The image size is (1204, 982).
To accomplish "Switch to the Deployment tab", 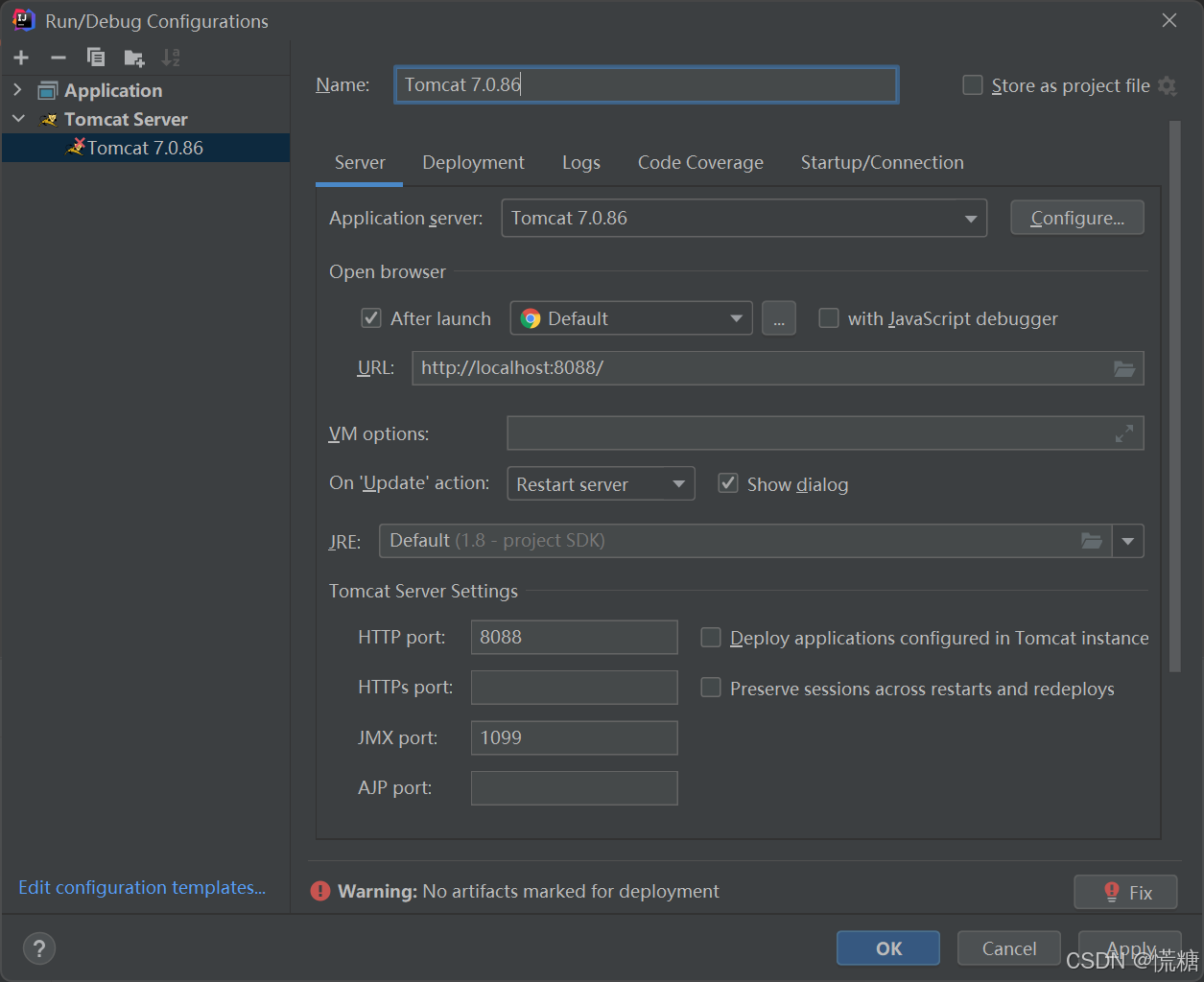I will pyautogui.click(x=473, y=163).
